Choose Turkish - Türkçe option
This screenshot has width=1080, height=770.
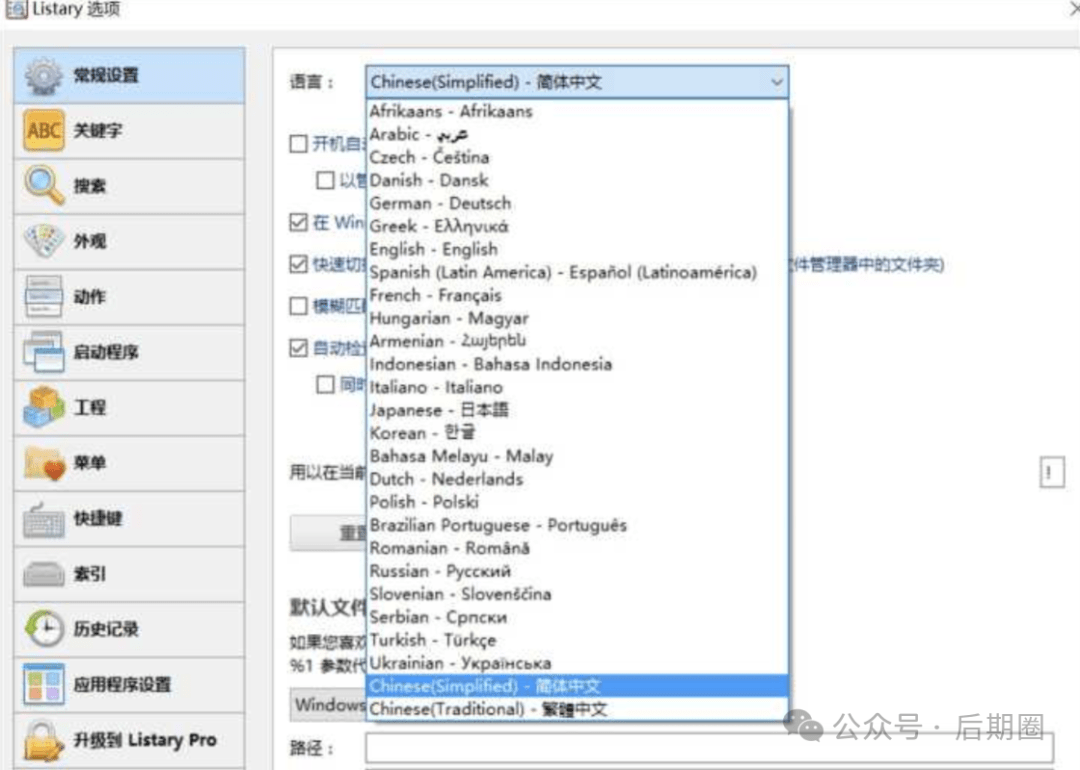[577, 641]
